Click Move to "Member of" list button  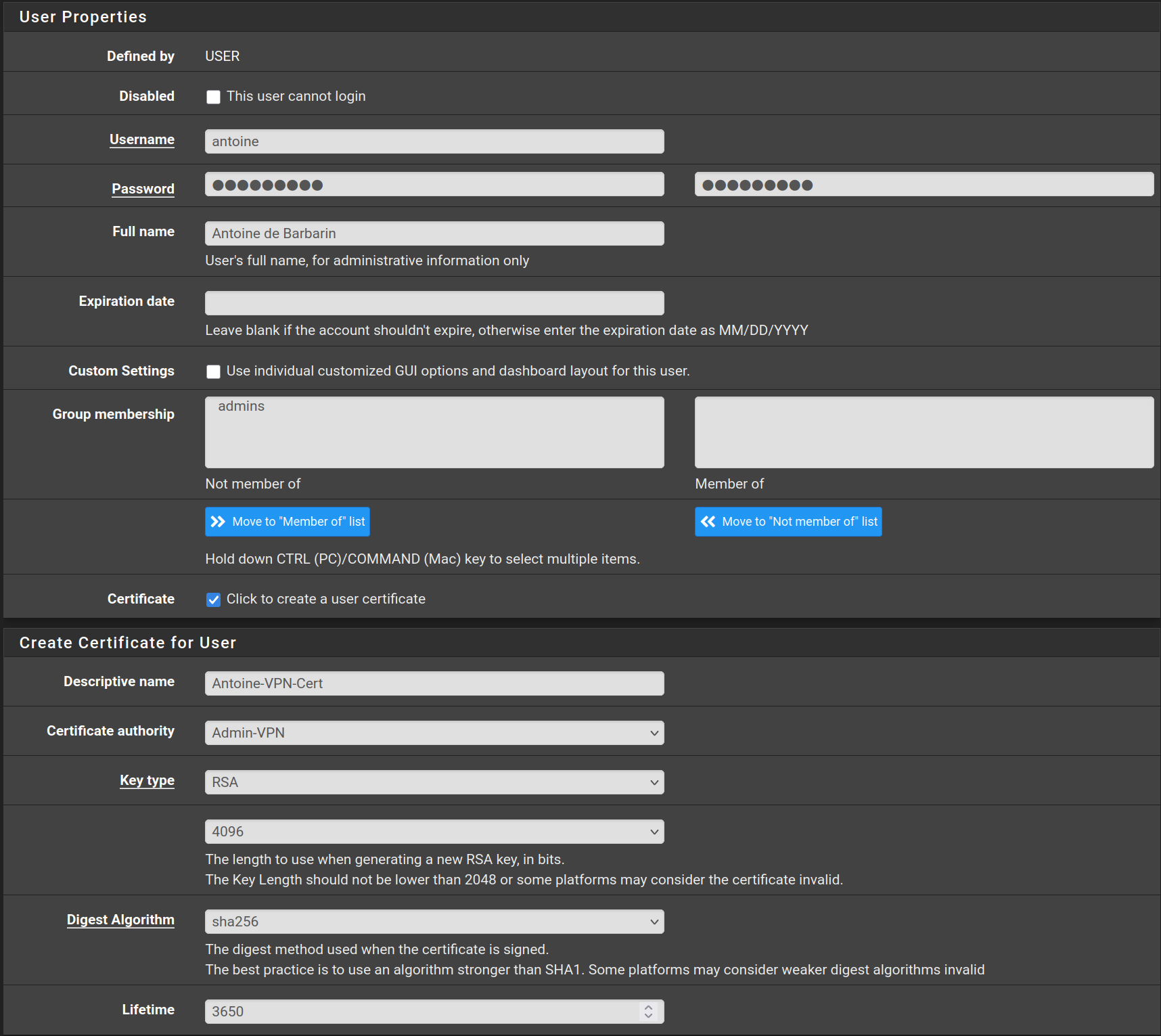(288, 522)
